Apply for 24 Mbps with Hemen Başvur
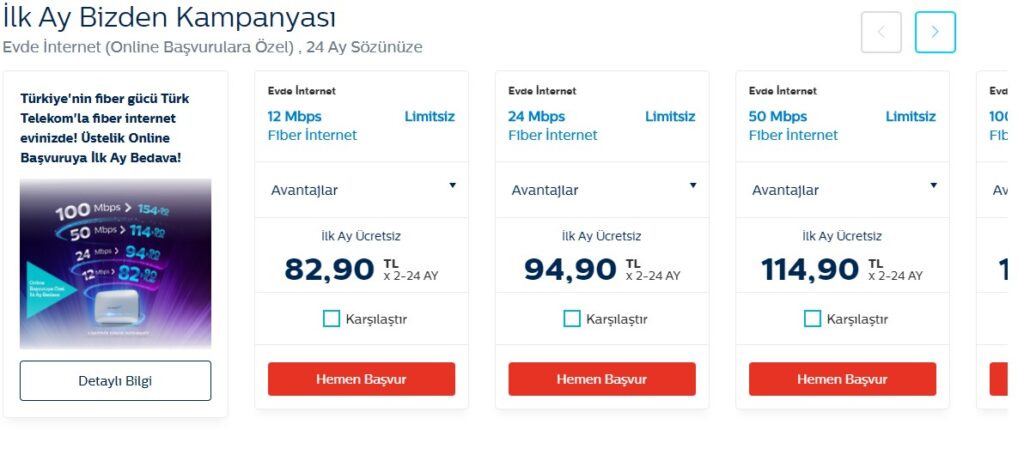 click(602, 379)
